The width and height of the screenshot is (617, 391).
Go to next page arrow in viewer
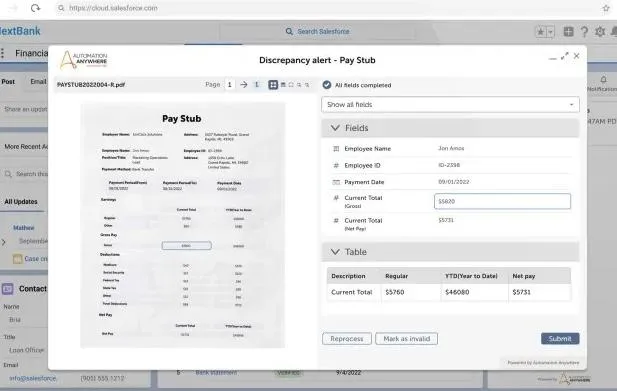tap(244, 85)
